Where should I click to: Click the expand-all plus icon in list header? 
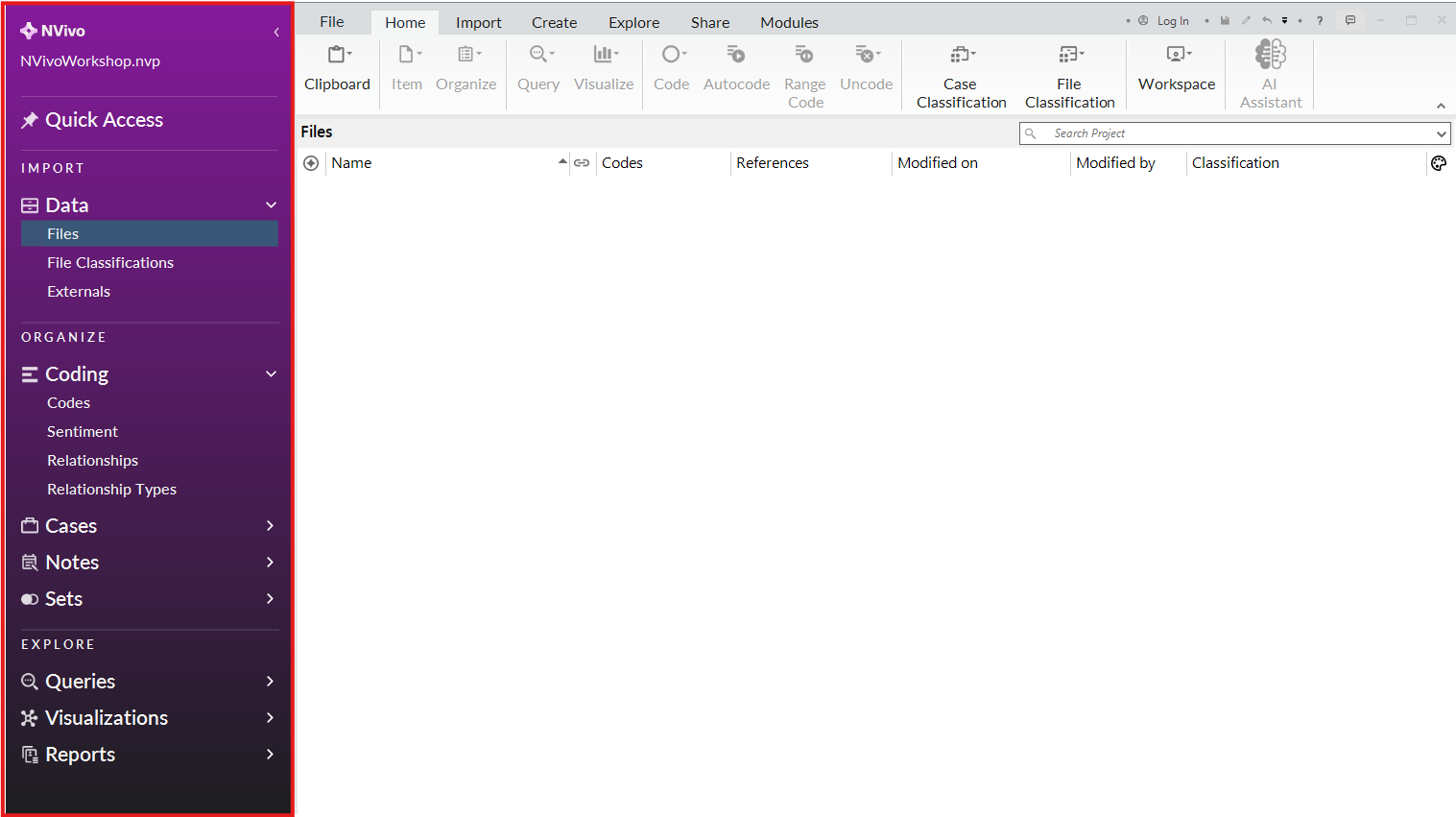pyautogui.click(x=311, y=163)
